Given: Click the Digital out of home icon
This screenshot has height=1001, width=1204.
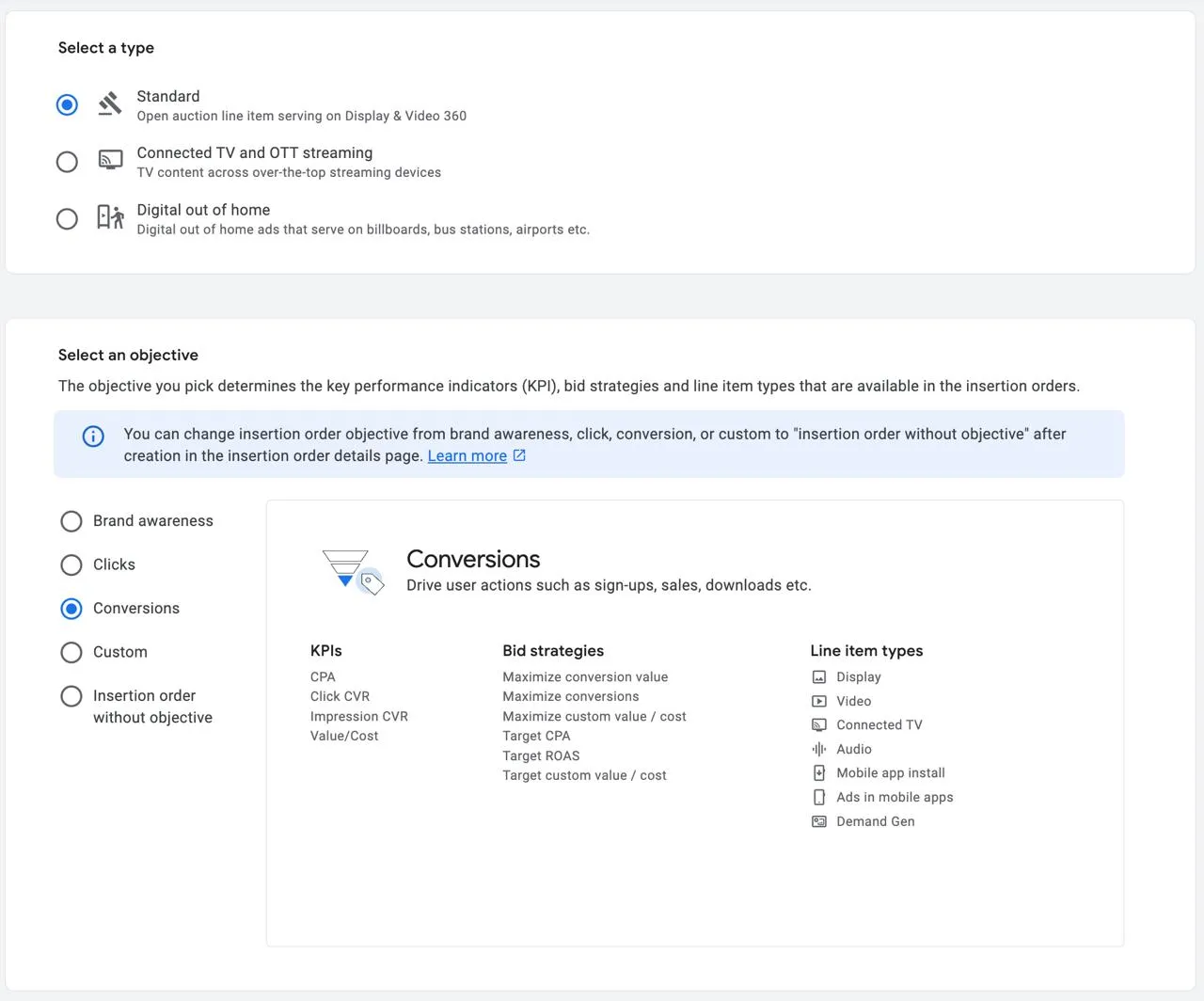Looking at the screenshot, I should tap(110, 217).
